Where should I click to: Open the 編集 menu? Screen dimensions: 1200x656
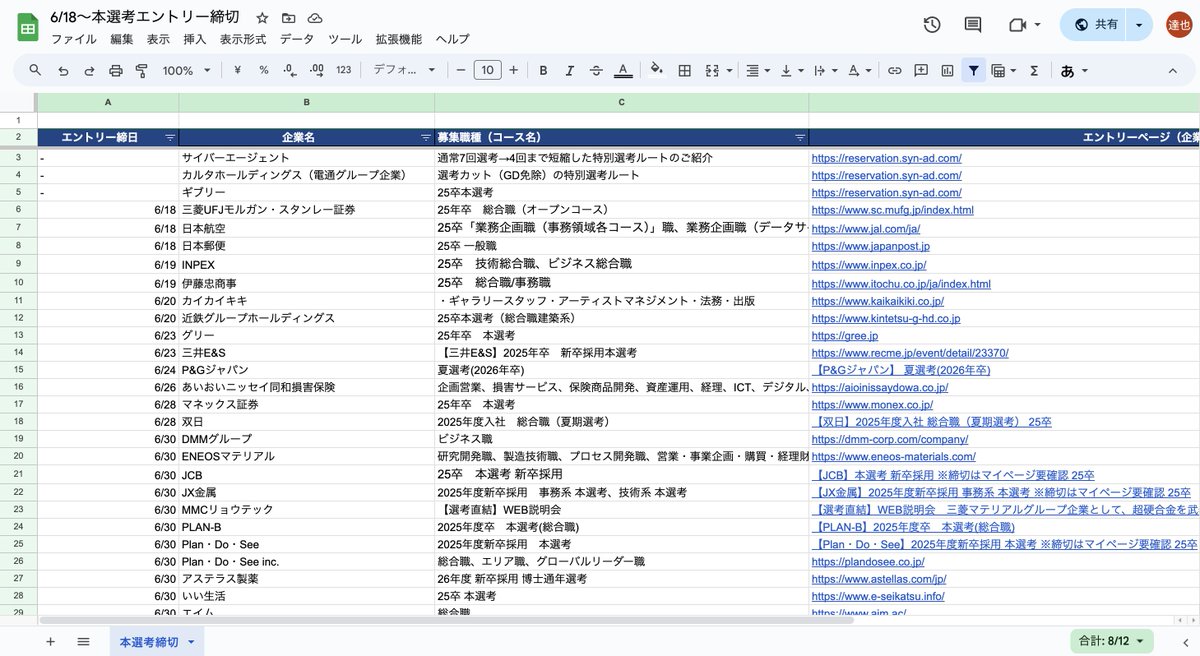click(x=122, y=39)
